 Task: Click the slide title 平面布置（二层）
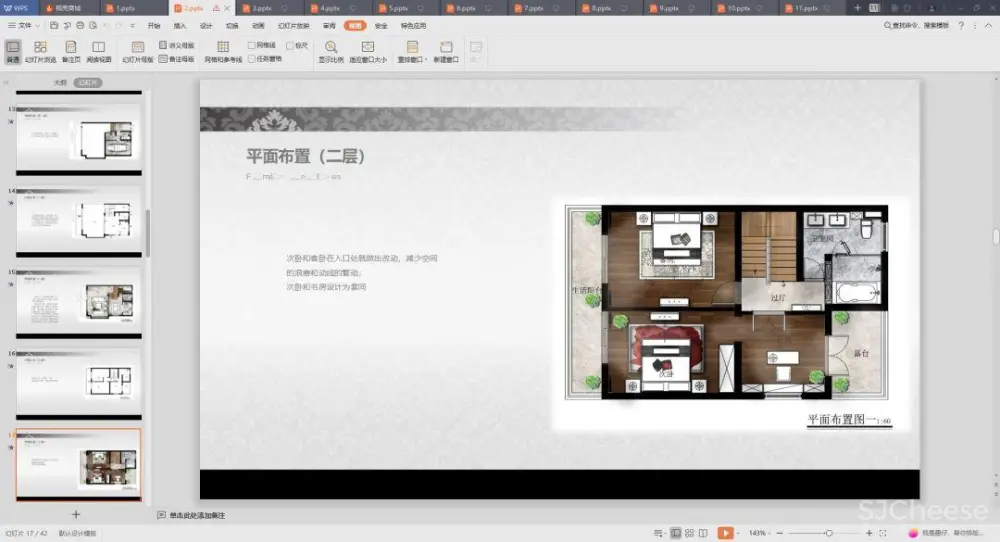pos(305,156)
